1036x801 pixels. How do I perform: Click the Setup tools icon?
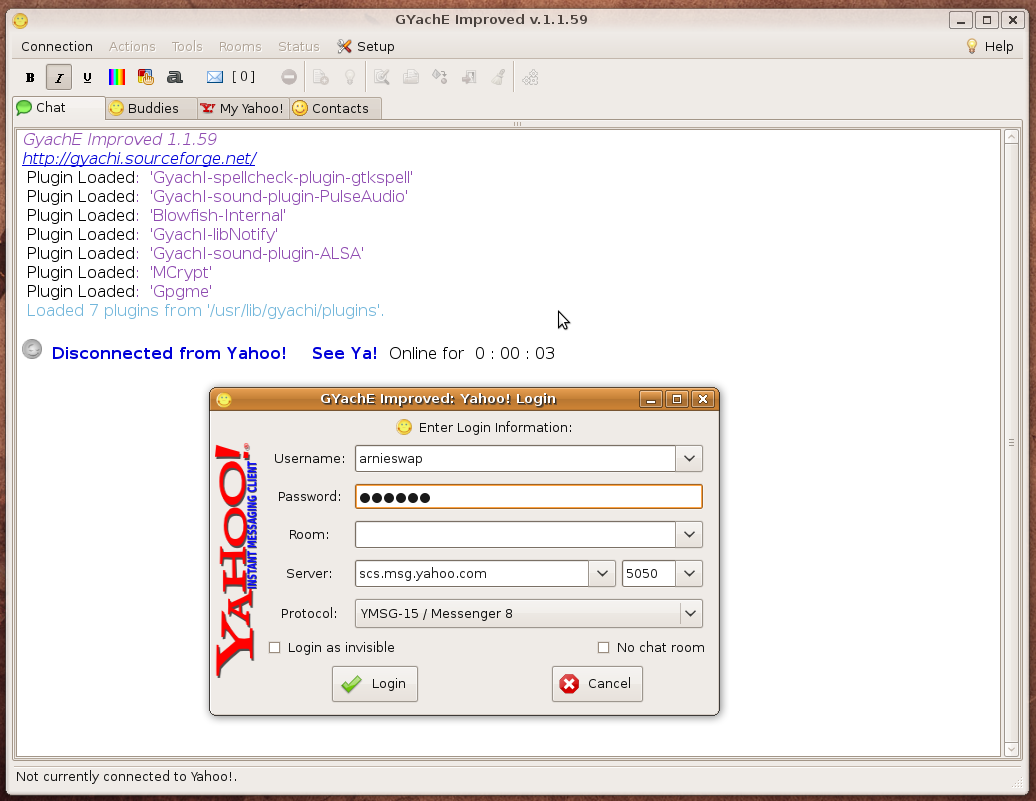[345, 46]
